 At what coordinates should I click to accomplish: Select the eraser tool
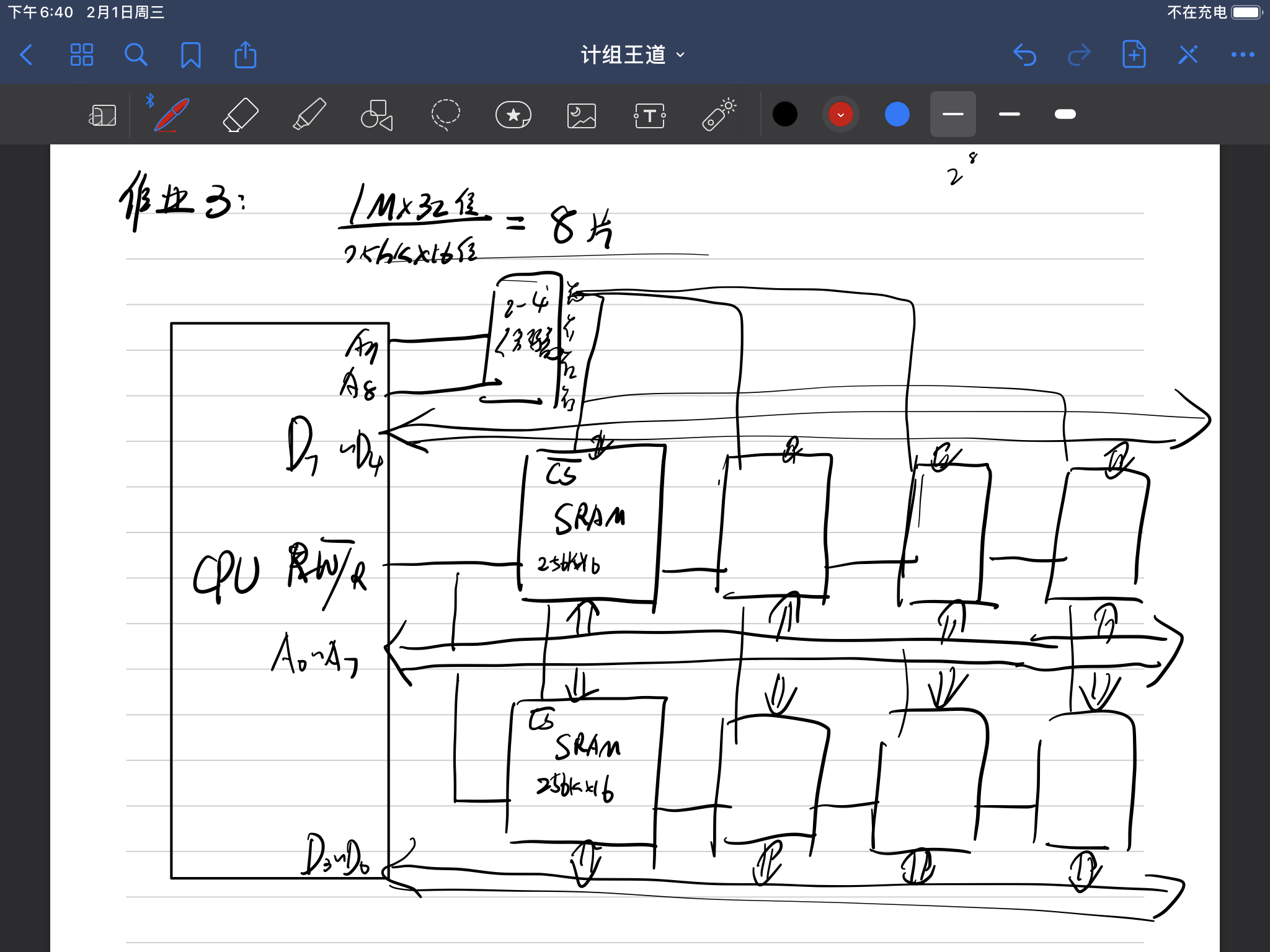tap(240, 115)
